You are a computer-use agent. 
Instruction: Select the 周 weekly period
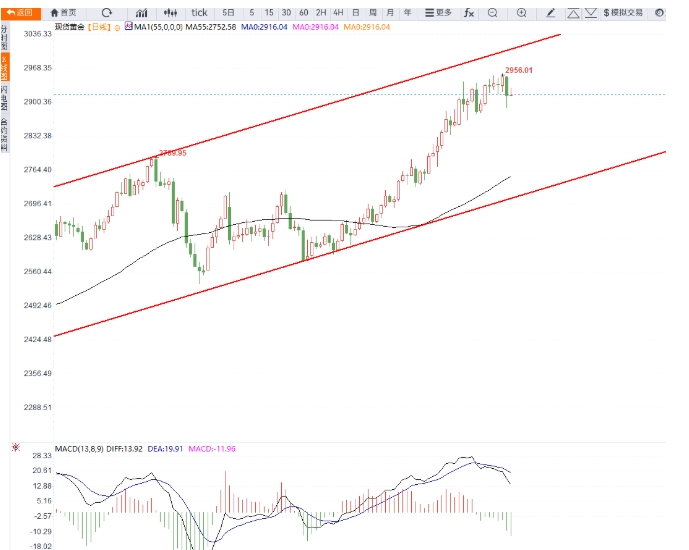(x=373, y=13)
